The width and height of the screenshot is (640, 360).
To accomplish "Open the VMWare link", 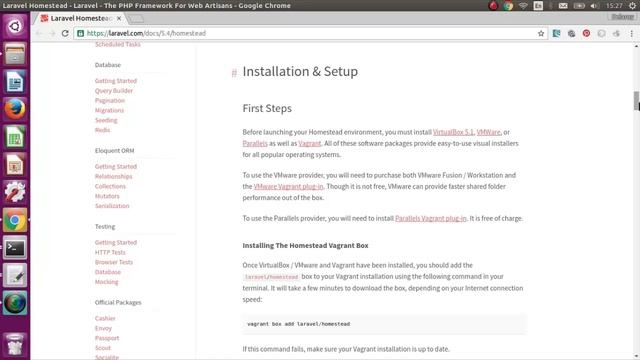I will click(x=488, y=132).
